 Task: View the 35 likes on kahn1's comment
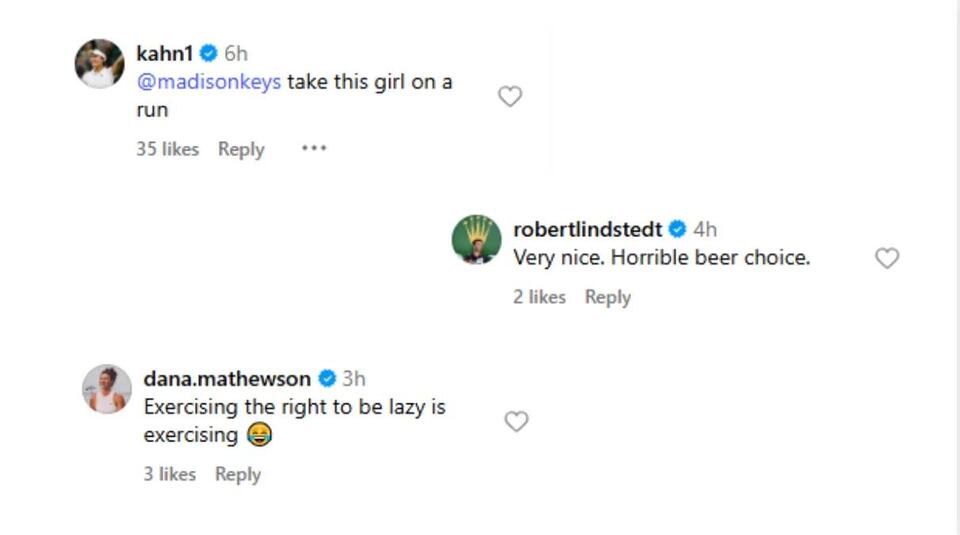click(x=167, y=149)
